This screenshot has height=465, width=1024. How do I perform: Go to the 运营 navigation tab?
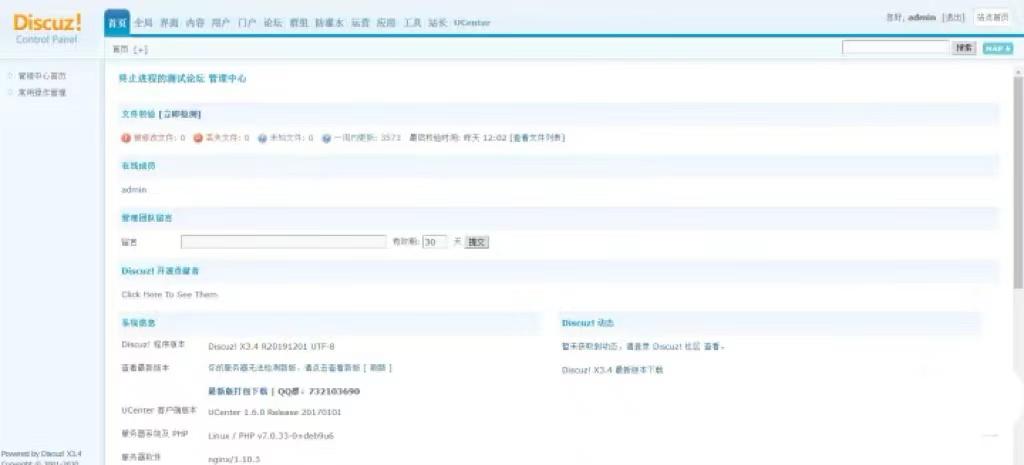(x=360, y=23)
